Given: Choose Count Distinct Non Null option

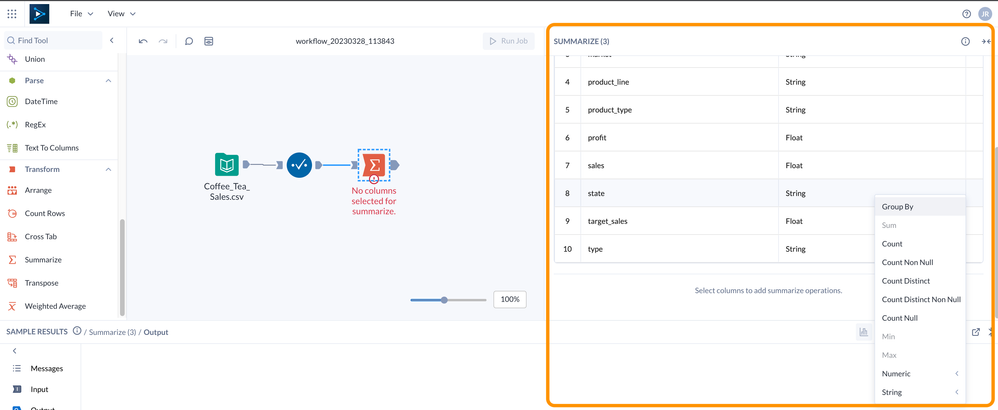Looking at the screenshot, I should (920, 299).
